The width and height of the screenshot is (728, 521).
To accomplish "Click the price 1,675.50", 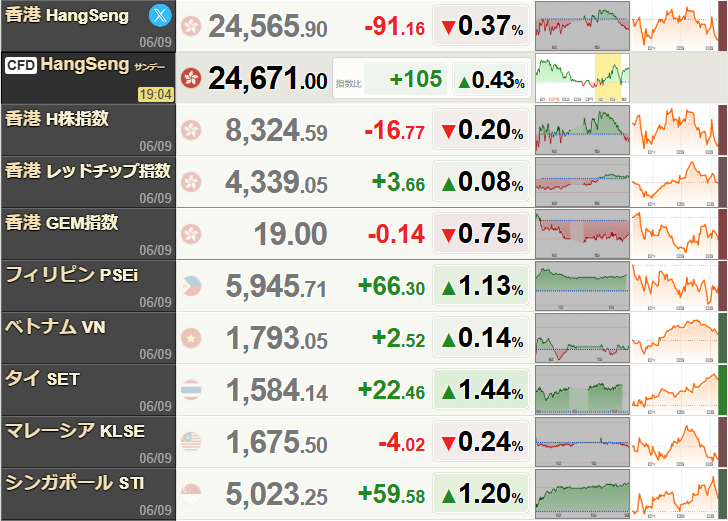I will pyautogui.click(x=276, y=443).
